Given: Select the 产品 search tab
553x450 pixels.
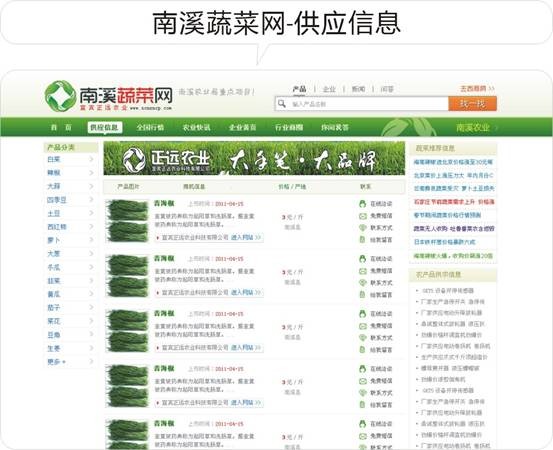Looking at the screenshot, I should pos(299,89).
